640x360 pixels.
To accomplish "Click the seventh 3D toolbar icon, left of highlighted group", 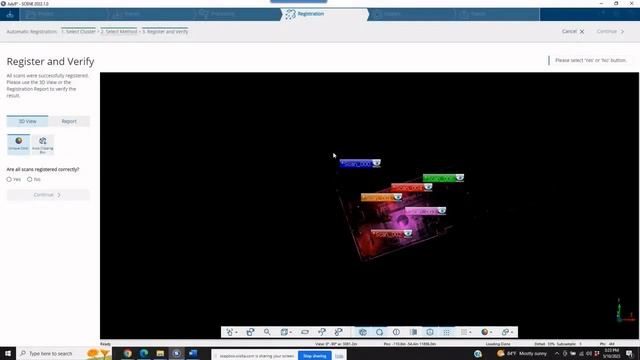I will click(x=338, y=332).
